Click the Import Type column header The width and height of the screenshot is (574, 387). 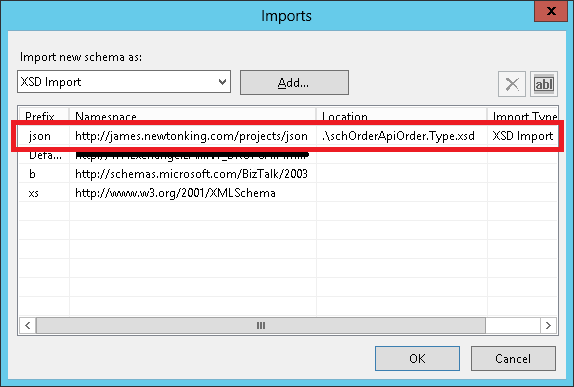[x=522, y=114]
